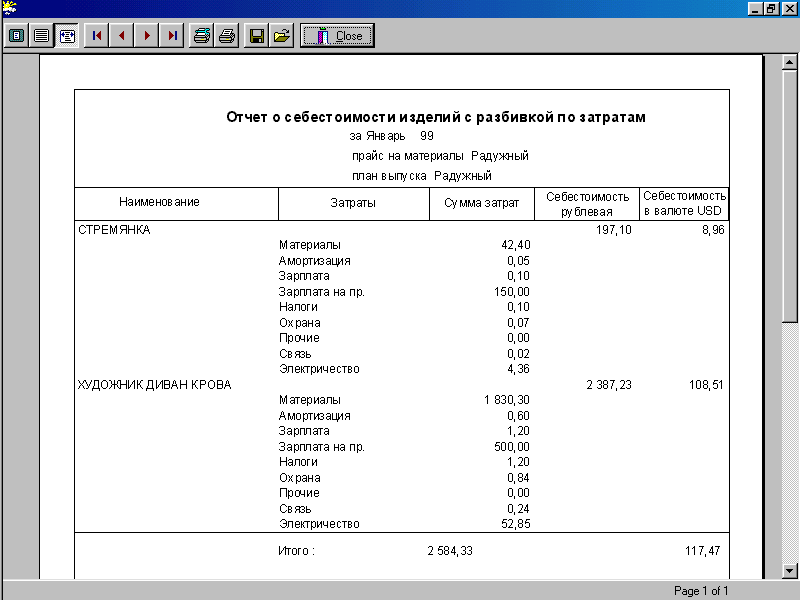Advance to the next page

coord(148,36)
